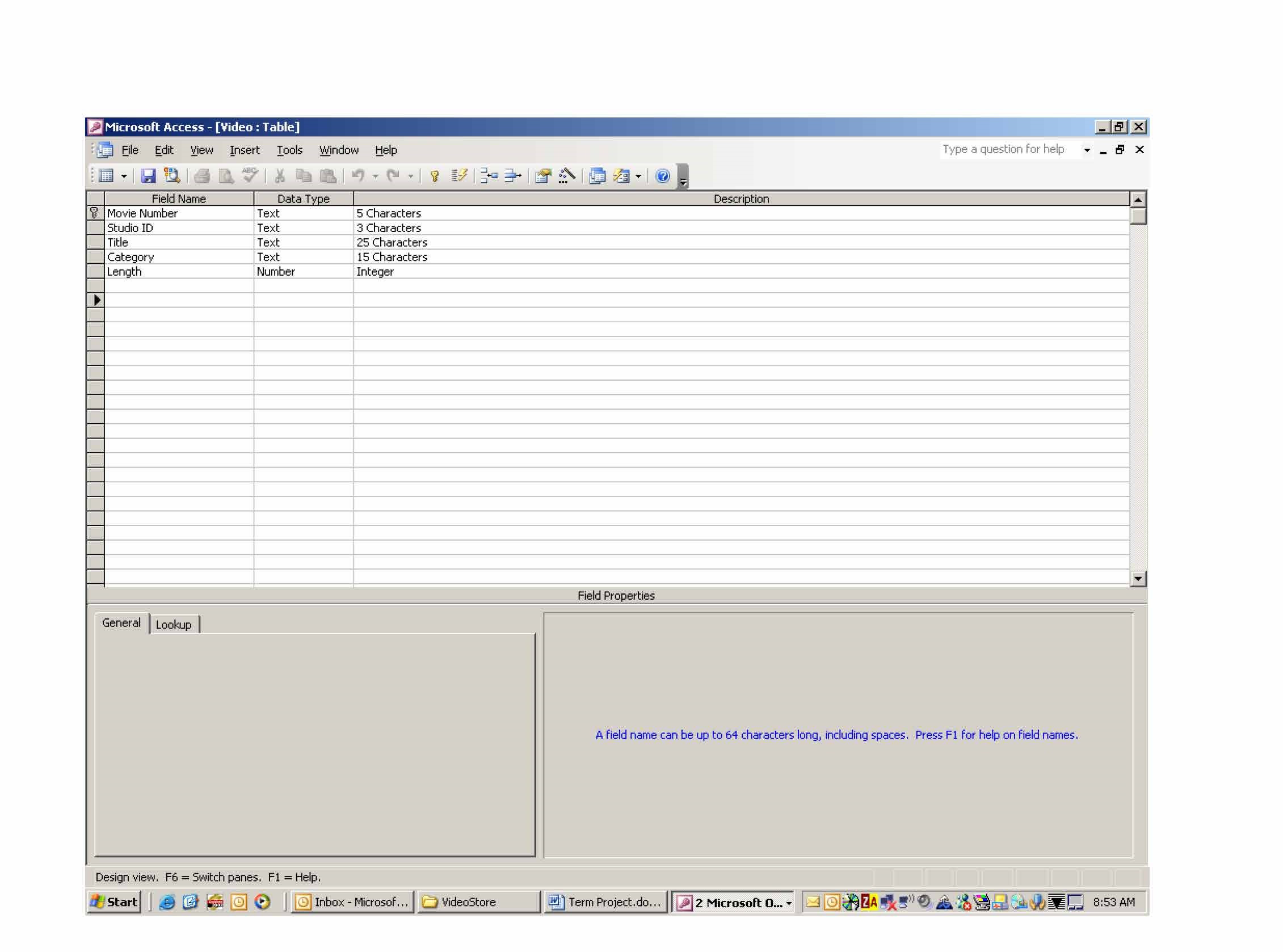Screen dimensions: 1283x952
Task: Click the Database Window icon
Action: 597,176
